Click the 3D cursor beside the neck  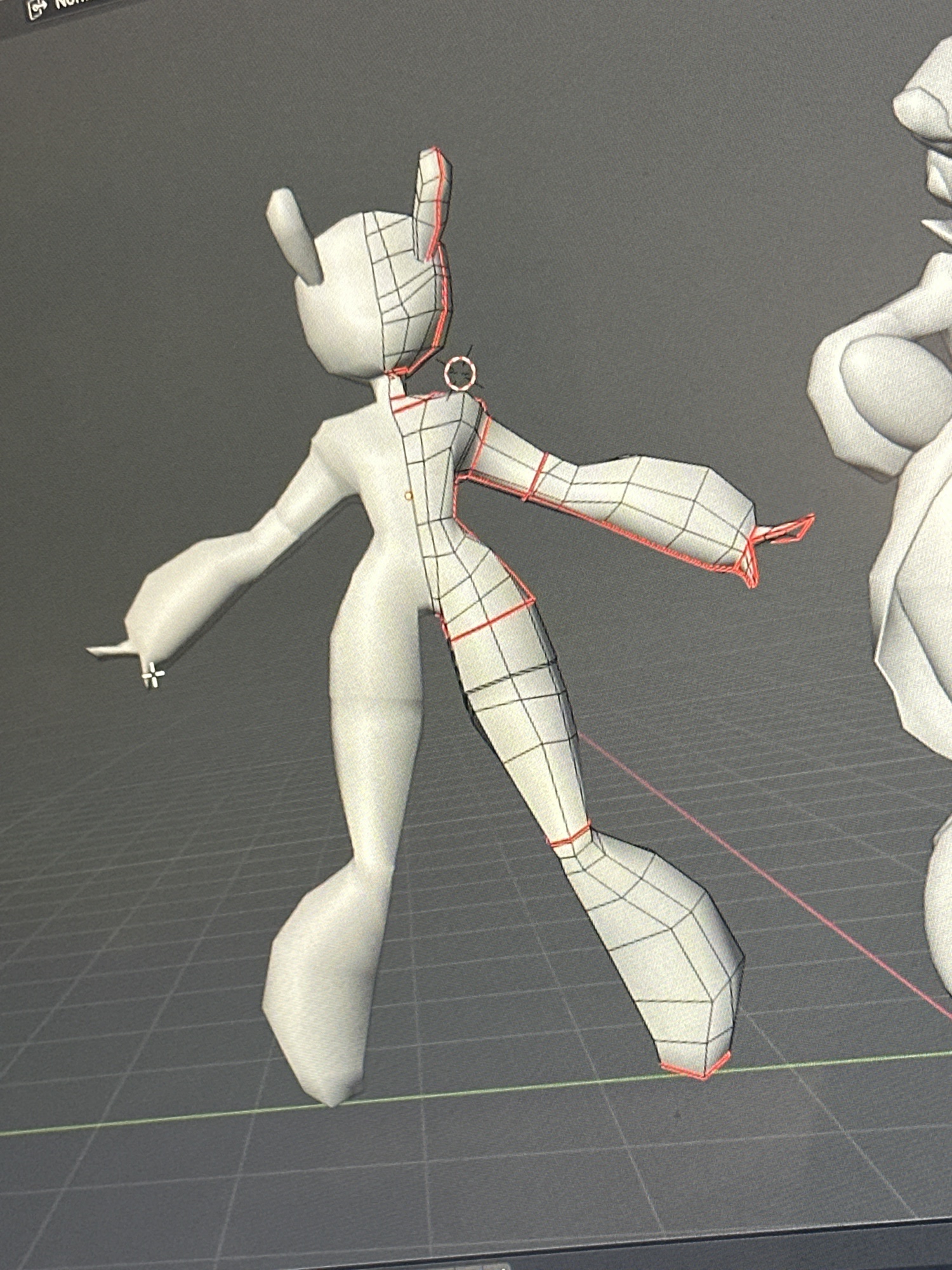(x=459, y=373)
